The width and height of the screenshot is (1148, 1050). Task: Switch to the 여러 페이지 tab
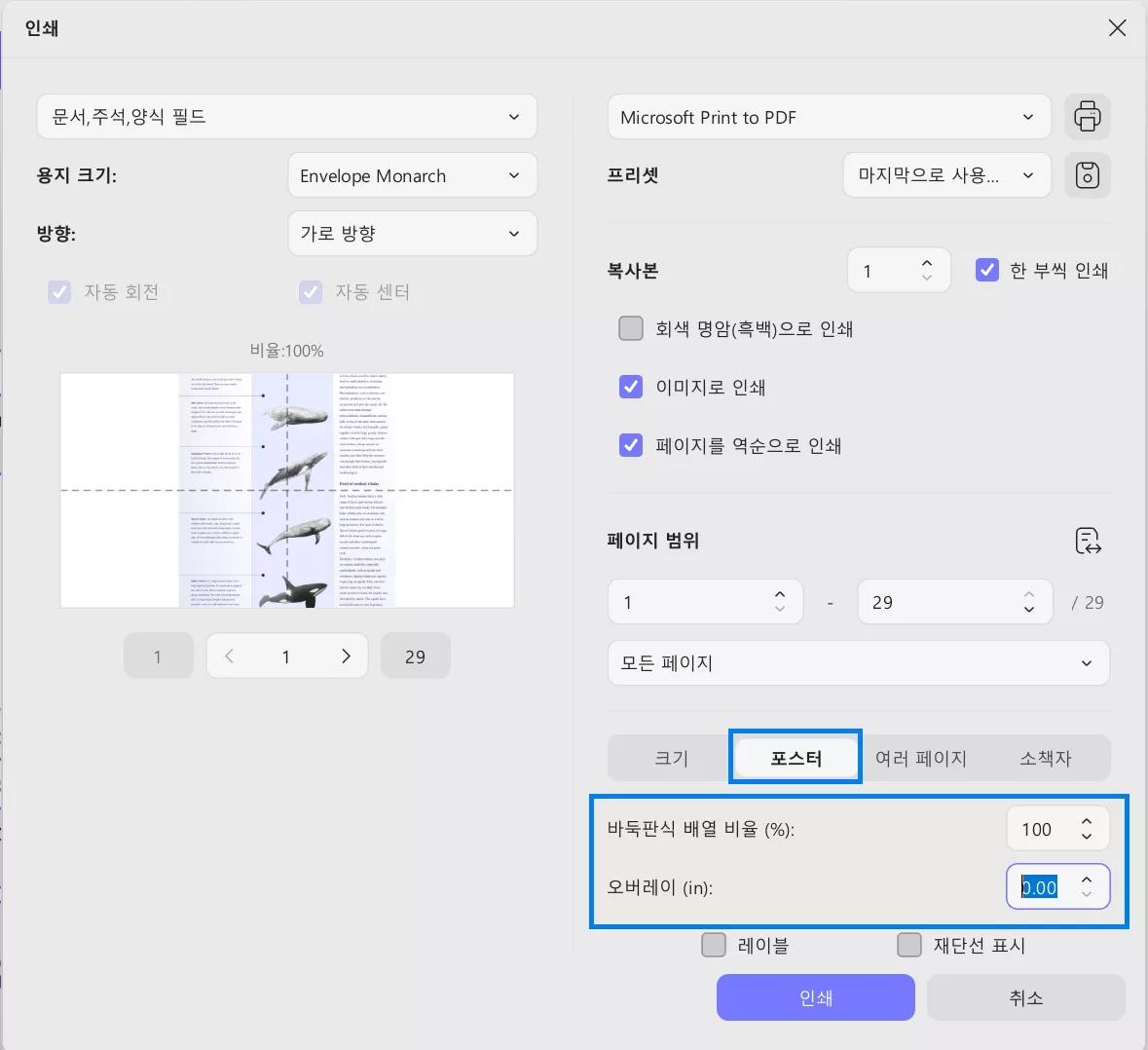(922, 758)
